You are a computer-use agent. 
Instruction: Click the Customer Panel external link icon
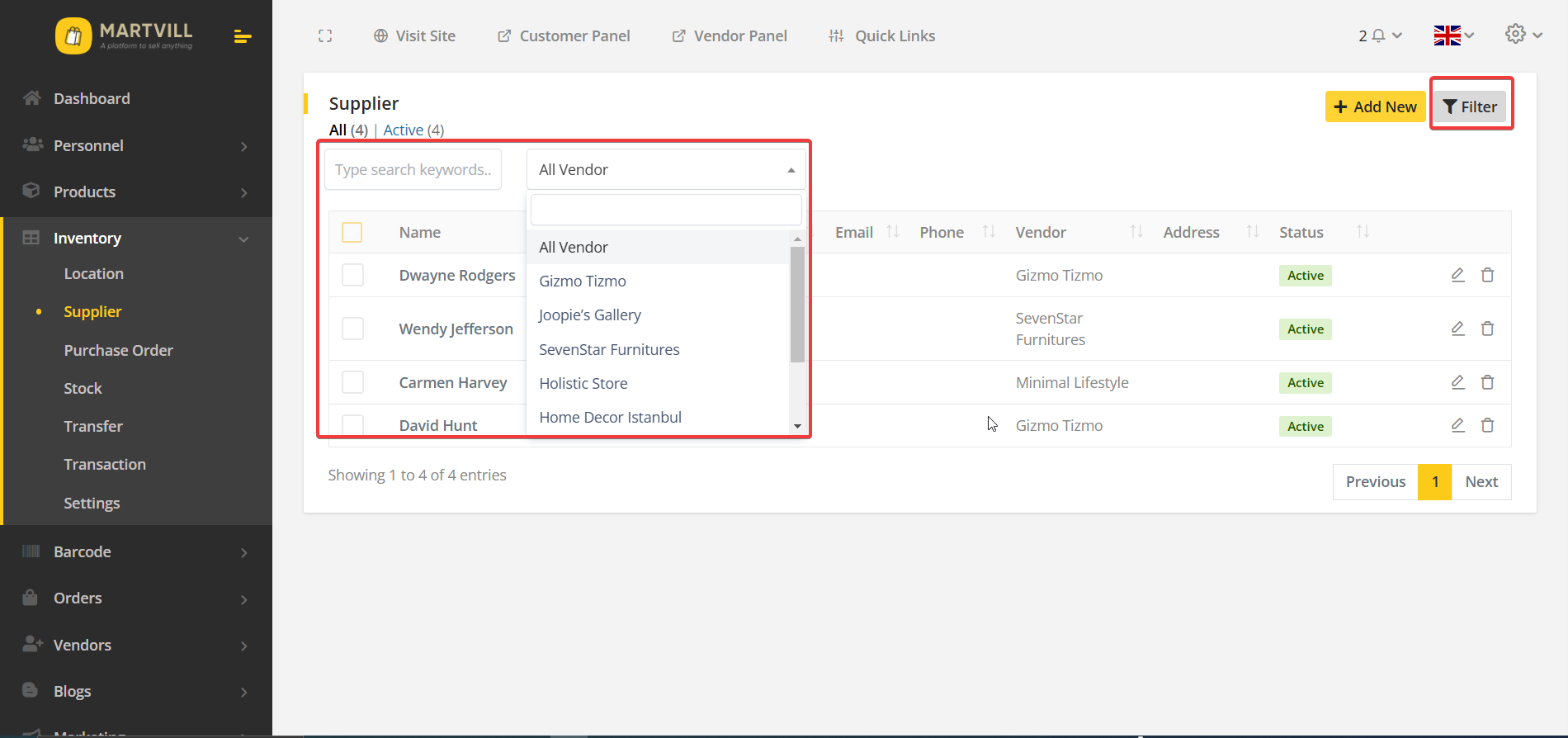coord(504,35)
